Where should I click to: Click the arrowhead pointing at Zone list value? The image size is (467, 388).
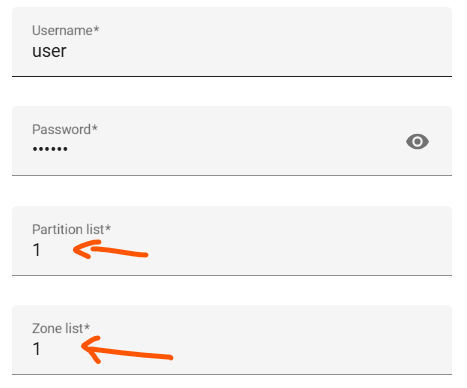point(91,348)
